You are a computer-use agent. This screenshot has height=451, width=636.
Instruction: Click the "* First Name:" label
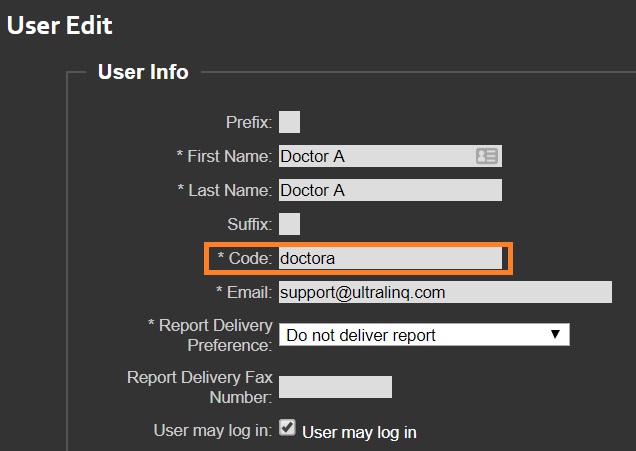point(224,156)
